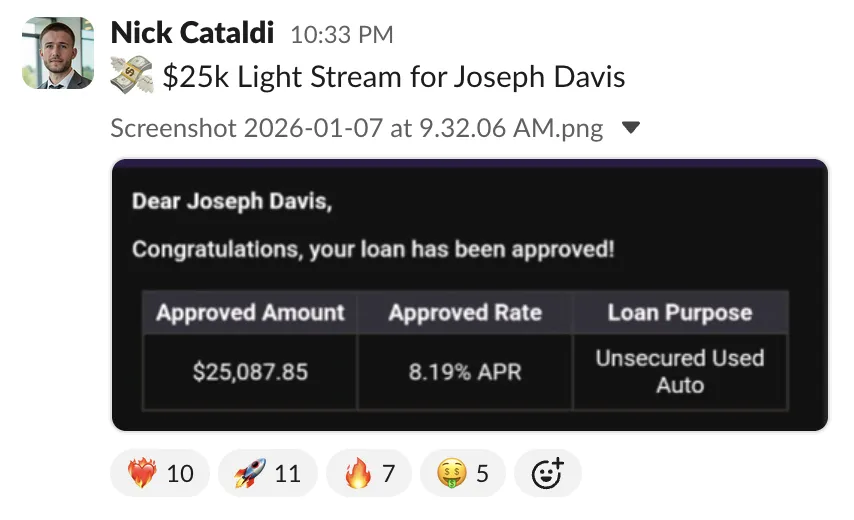Click the flame emoji icon

[358, 473]
